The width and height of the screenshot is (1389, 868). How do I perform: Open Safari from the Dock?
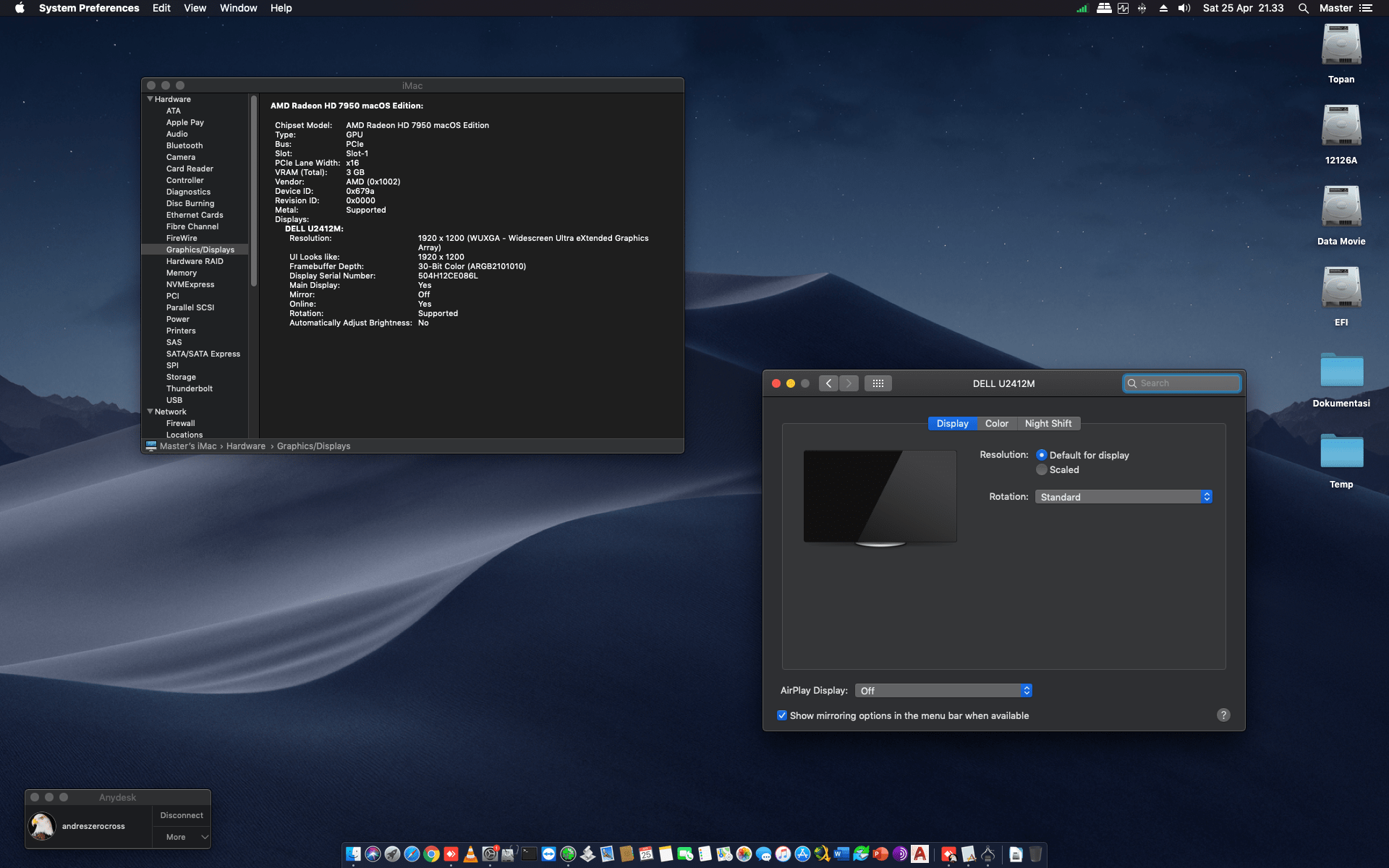[412, 854]
